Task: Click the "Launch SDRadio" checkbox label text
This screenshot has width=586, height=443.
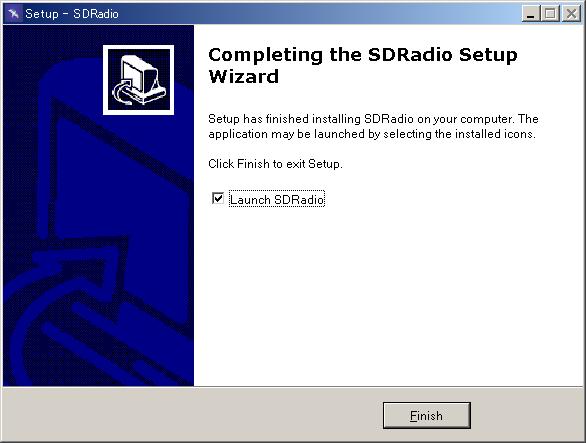Action: (x=277, y=199)
